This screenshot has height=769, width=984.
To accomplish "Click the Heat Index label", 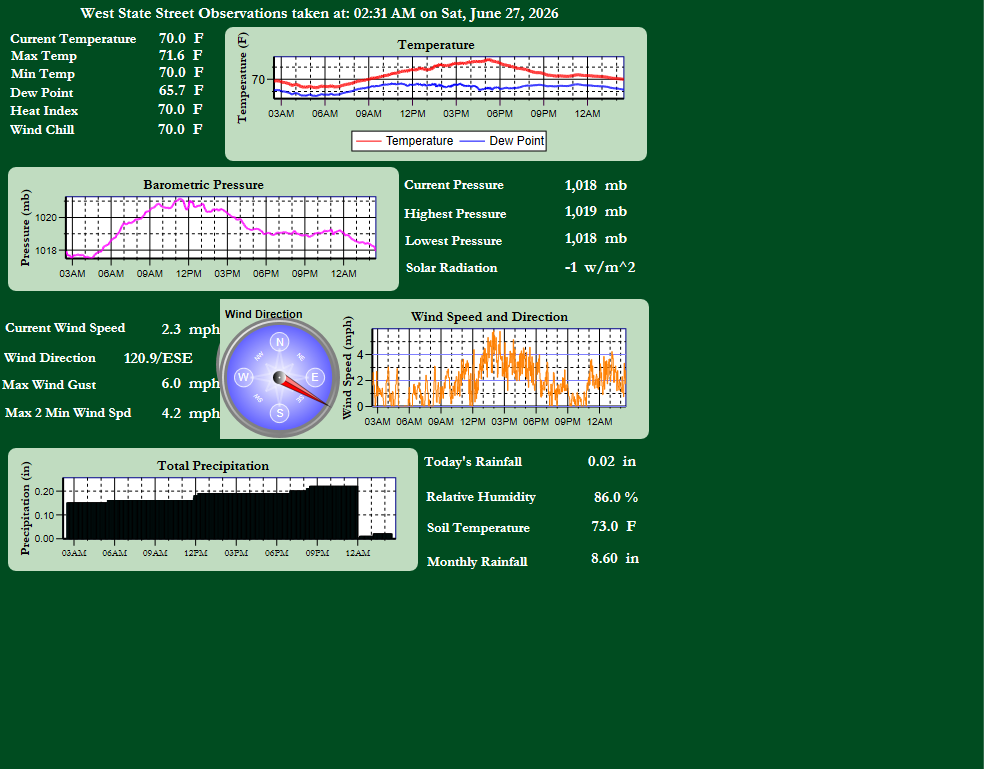I will click(44, 110).
